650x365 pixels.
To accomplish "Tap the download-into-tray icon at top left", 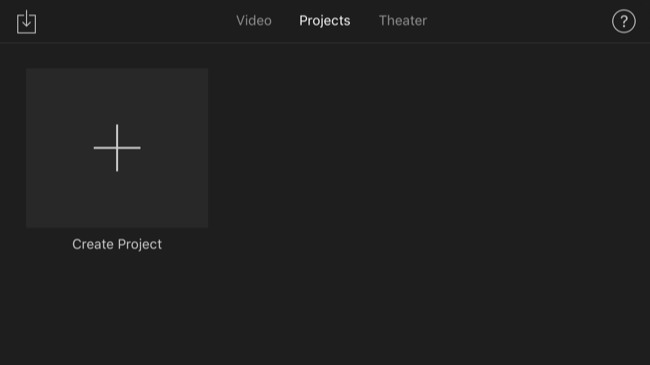I will point(27,22).
